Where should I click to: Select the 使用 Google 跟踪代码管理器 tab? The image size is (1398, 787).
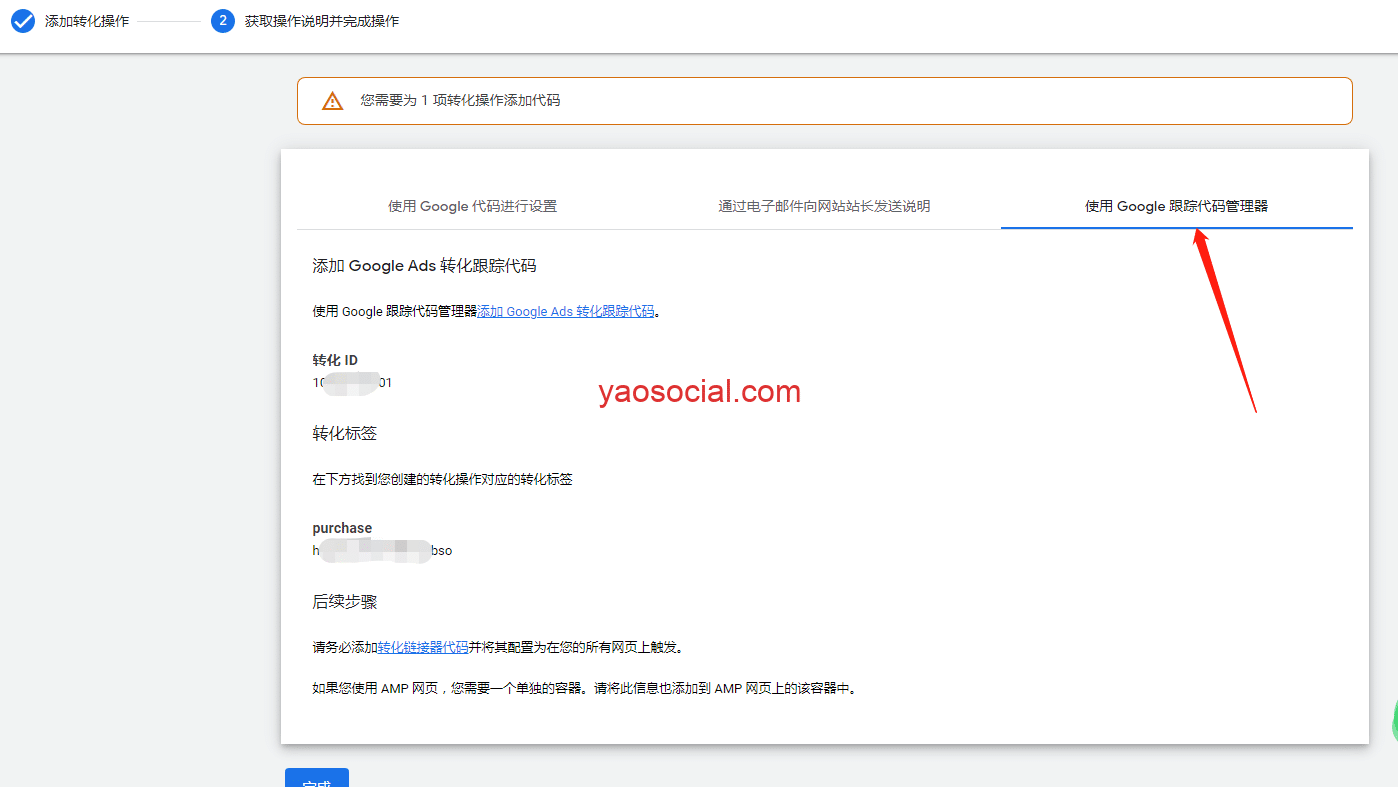point(1176,206)
